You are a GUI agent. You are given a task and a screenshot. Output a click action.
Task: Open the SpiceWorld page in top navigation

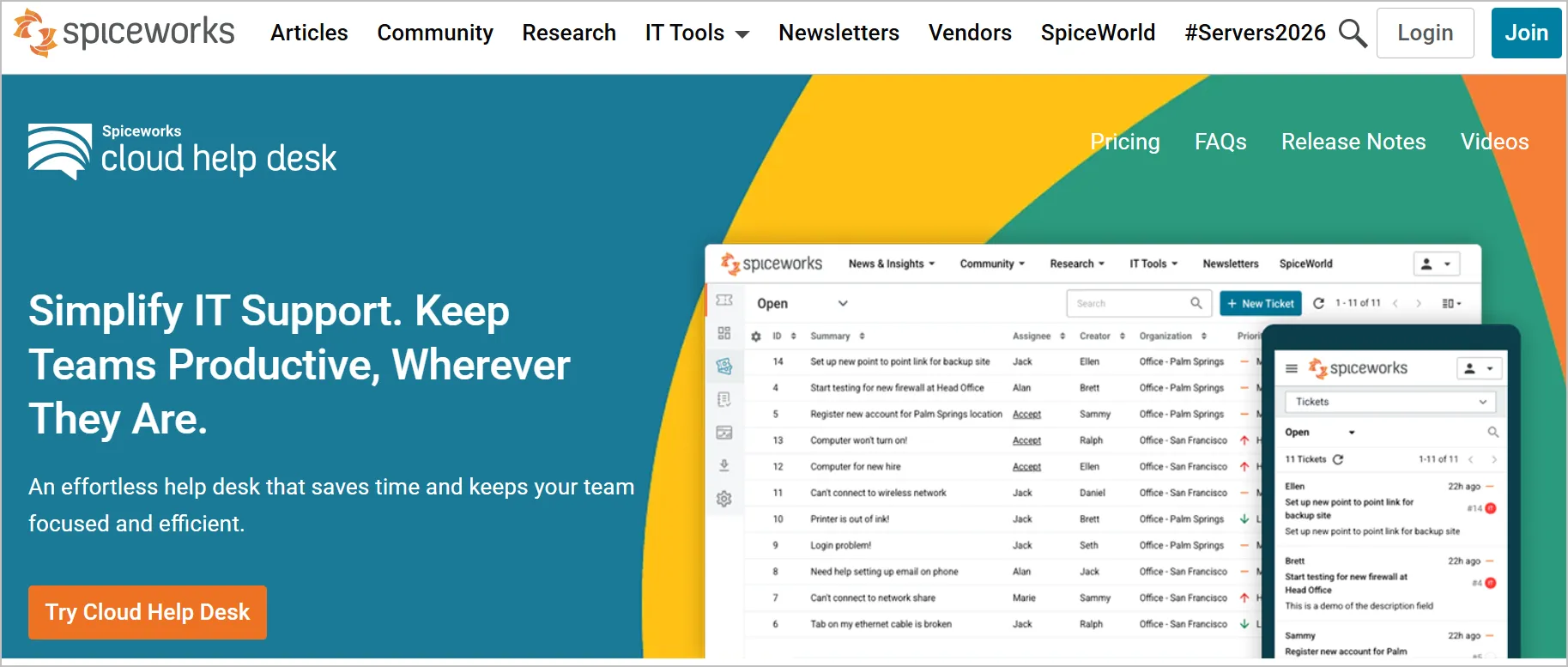pos(1098,33)
